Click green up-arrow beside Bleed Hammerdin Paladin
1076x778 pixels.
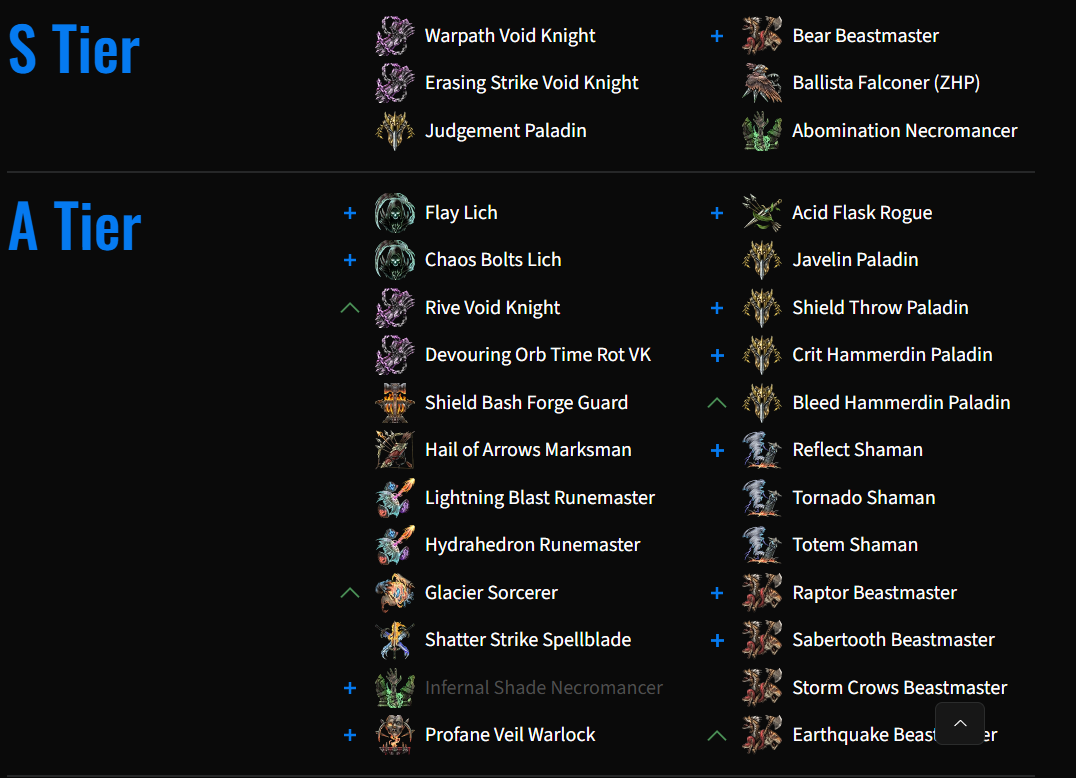tap(717, 403)
